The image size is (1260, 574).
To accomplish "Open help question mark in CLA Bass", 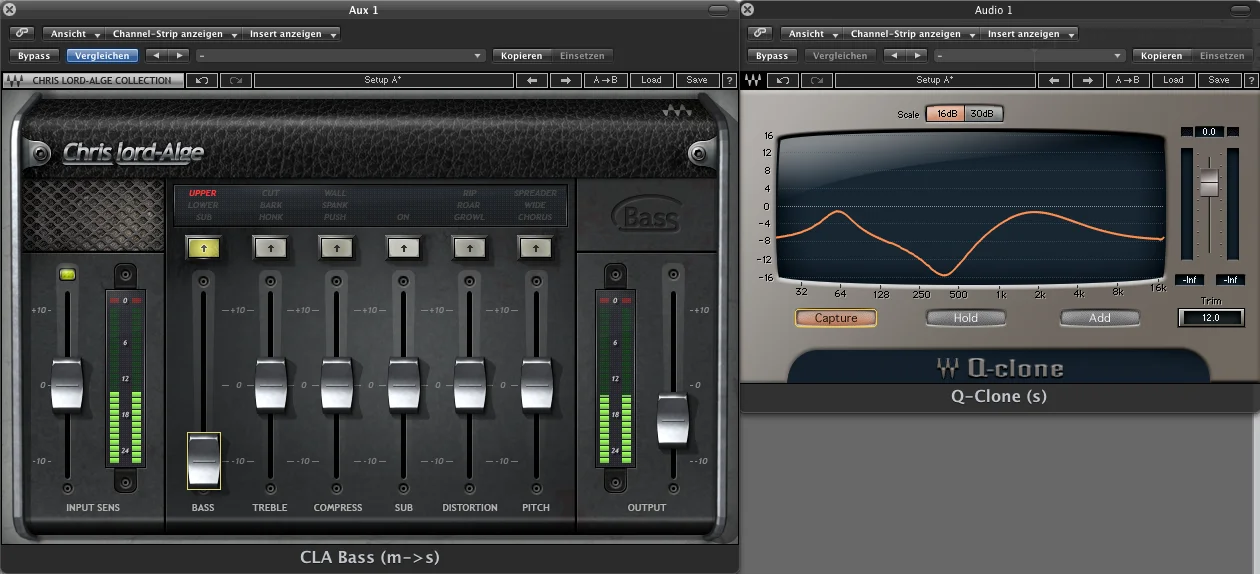I will pos(729,80).
